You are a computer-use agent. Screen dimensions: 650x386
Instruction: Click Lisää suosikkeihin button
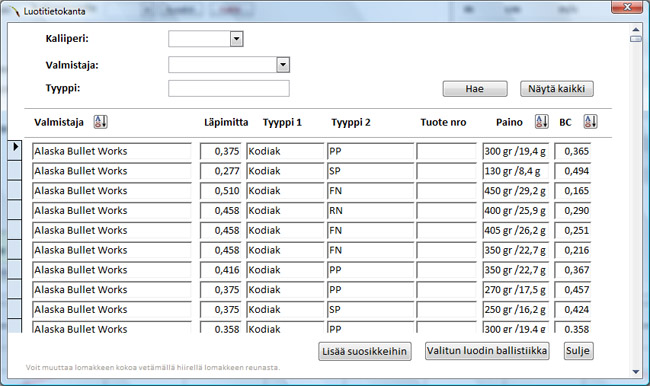[x=365, y=351]
